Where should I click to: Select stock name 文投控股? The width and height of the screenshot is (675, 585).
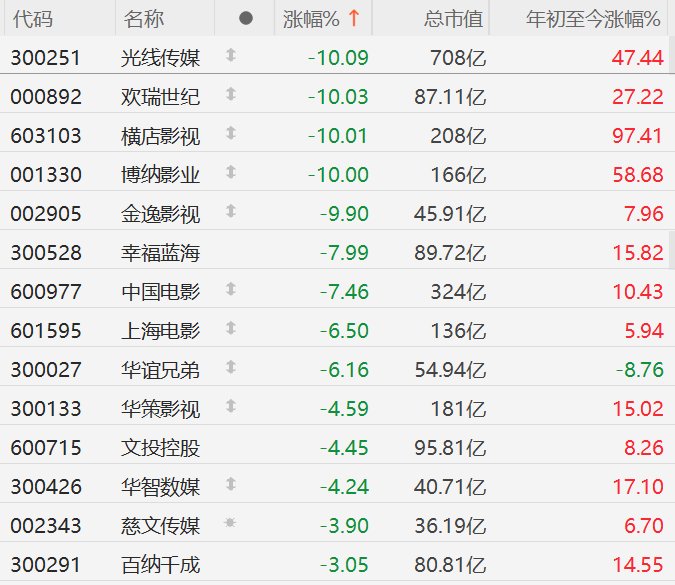[160, 448]
